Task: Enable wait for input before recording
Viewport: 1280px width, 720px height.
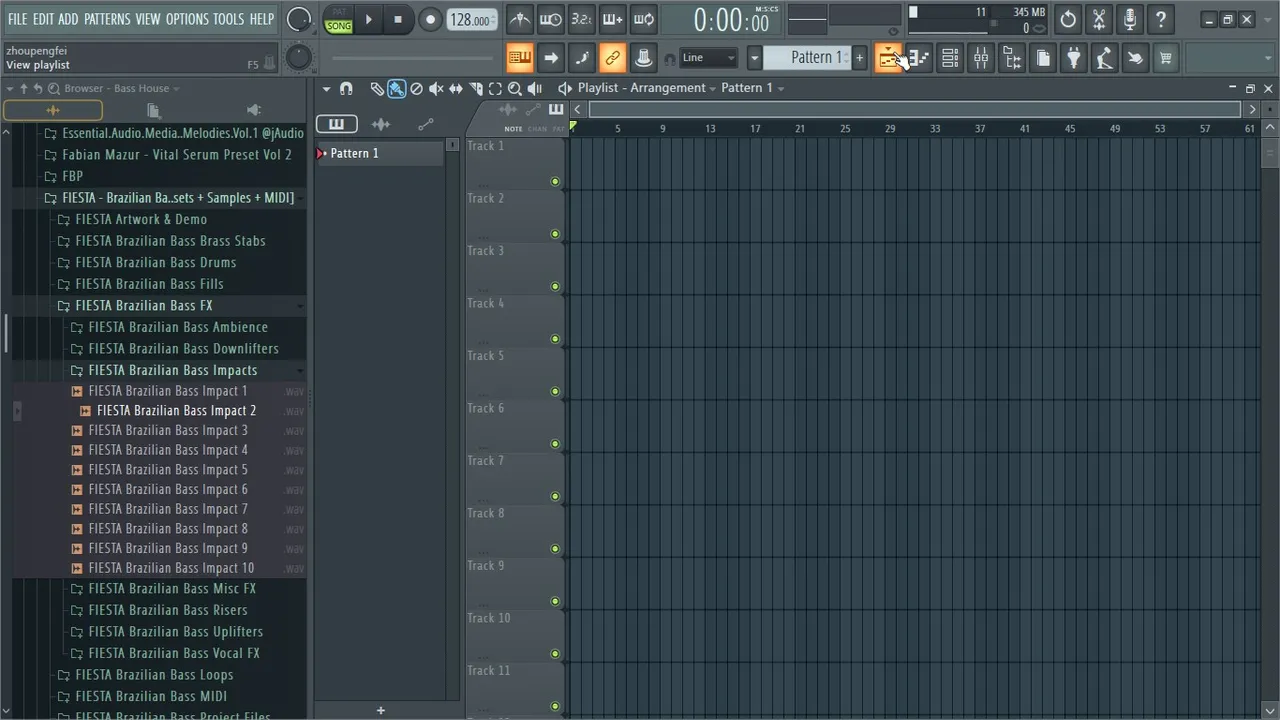Action: 551,19
